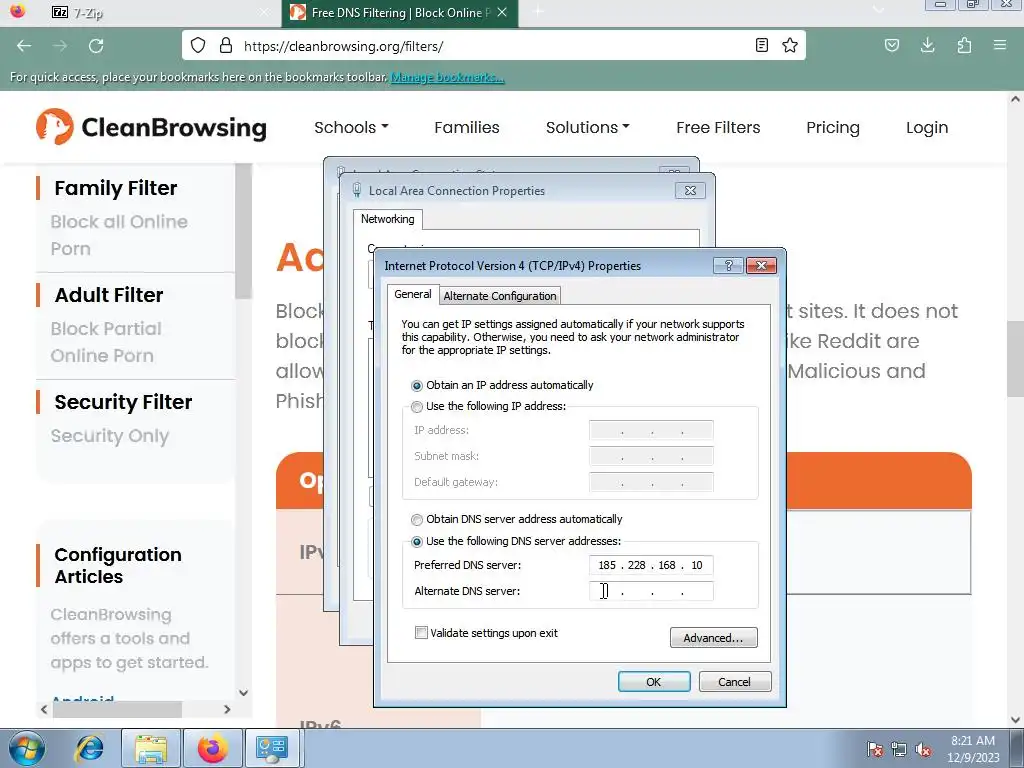Click the page scrollbar up arrow

1015,99
